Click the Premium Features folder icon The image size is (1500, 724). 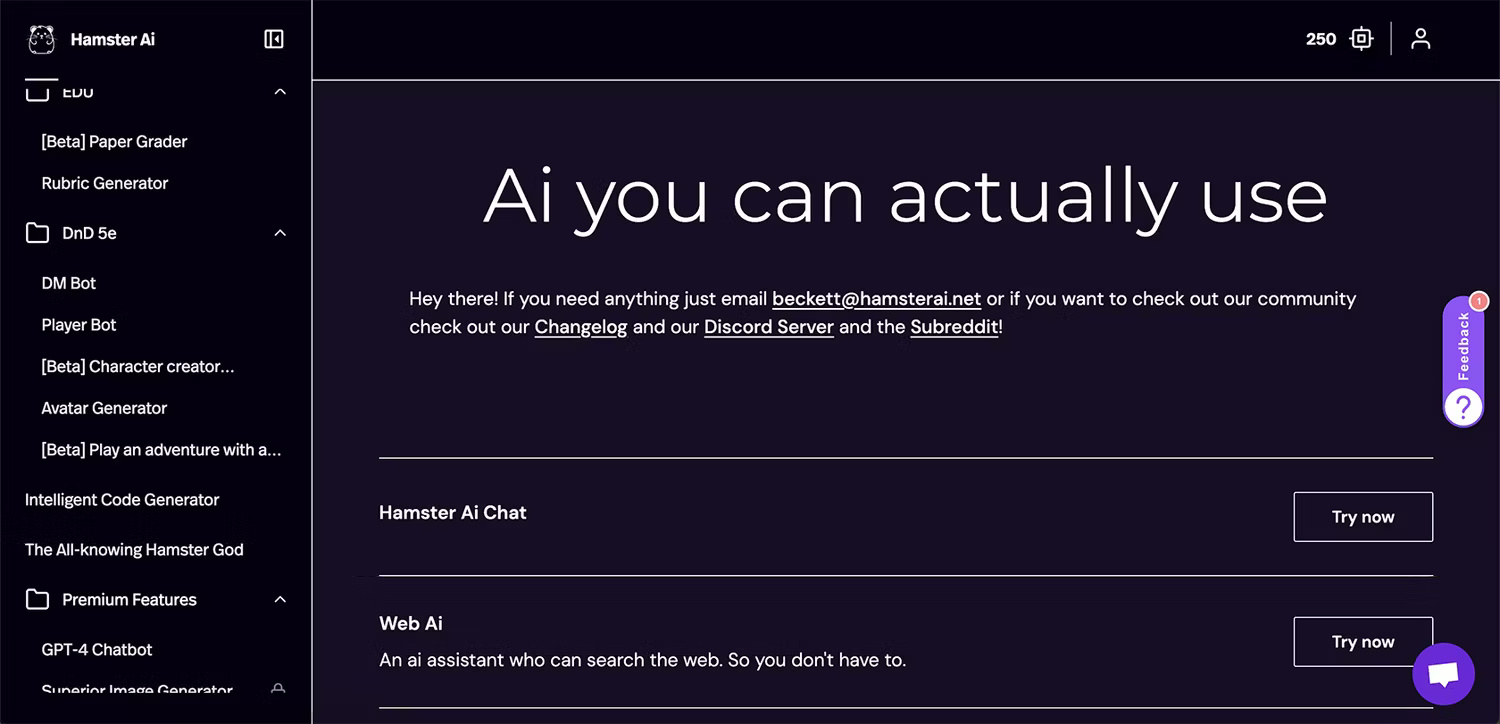(37, 600)
